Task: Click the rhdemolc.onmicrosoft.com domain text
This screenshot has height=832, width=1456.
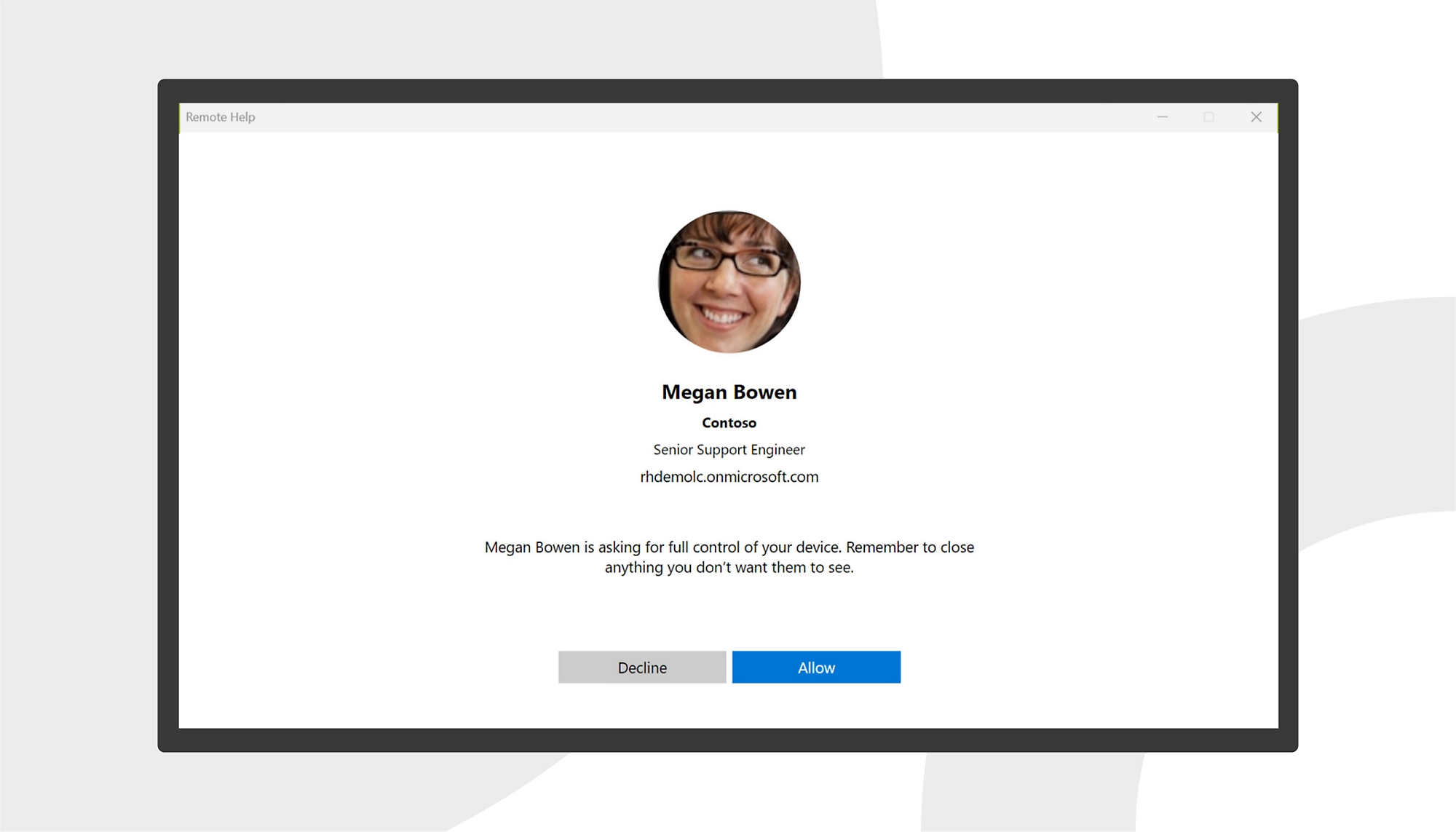Action: [x=729, y=477]
